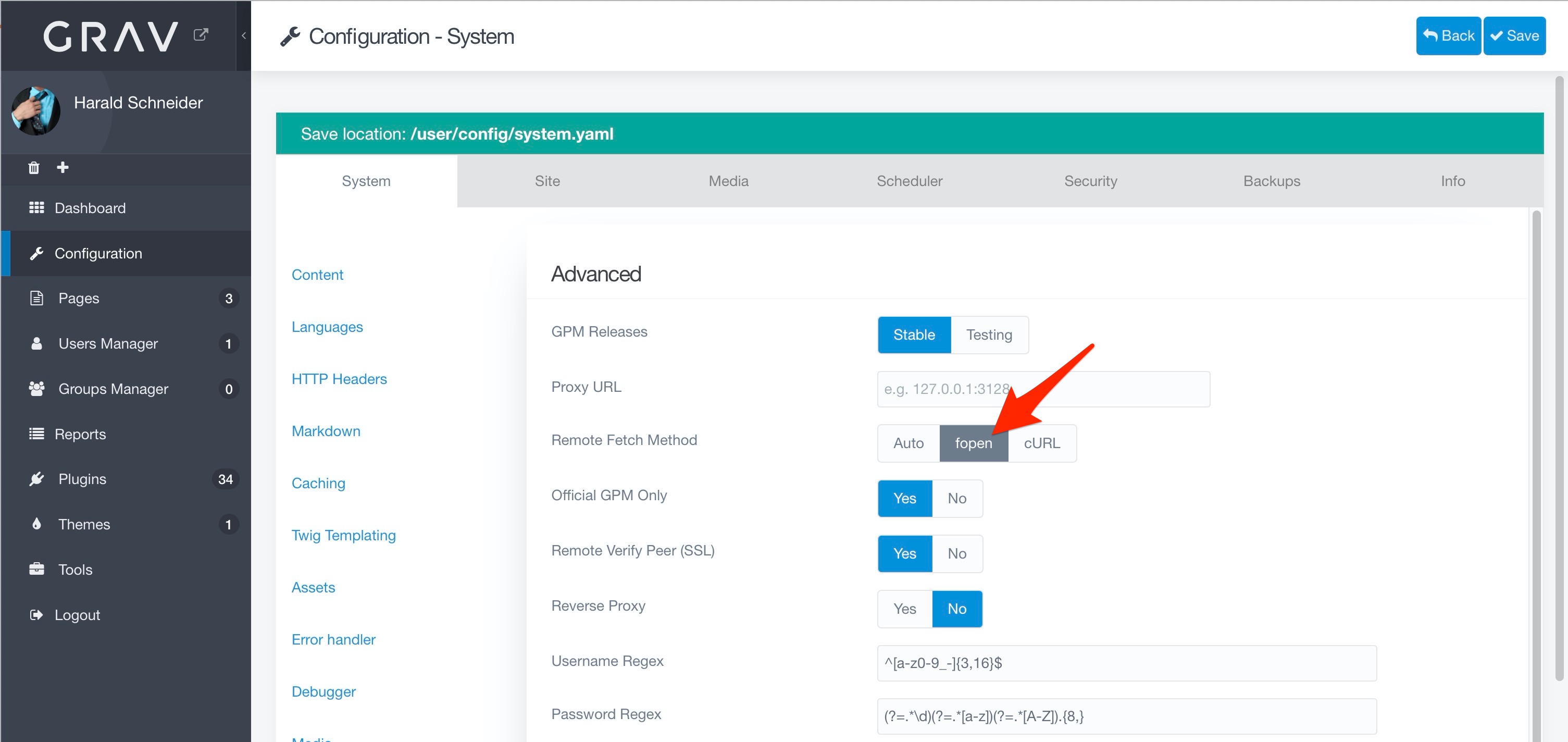
Task: Log out via the Logout entry
Action: [126, 615]
